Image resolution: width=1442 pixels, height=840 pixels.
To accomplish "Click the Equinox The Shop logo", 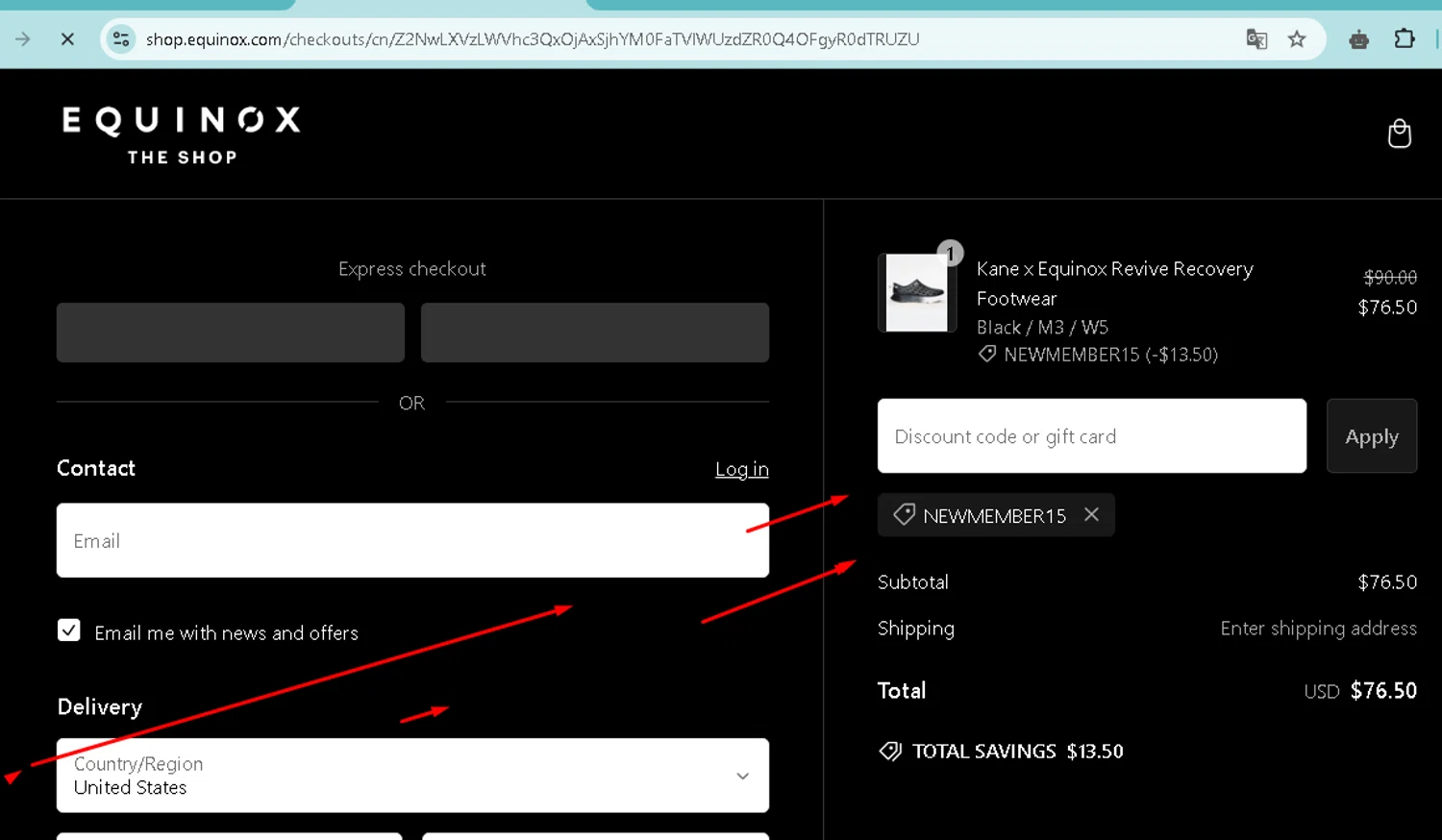I will click(182, 136).
